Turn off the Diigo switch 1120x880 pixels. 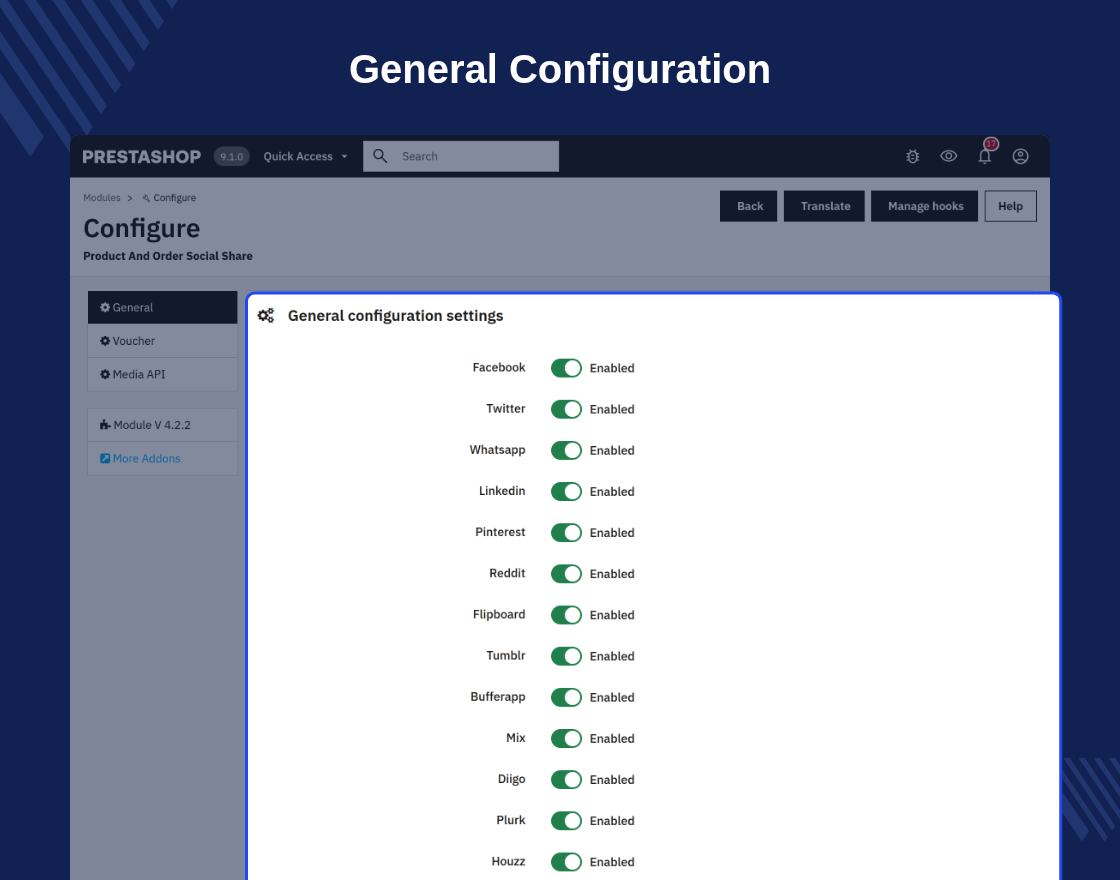coord(566,780)
